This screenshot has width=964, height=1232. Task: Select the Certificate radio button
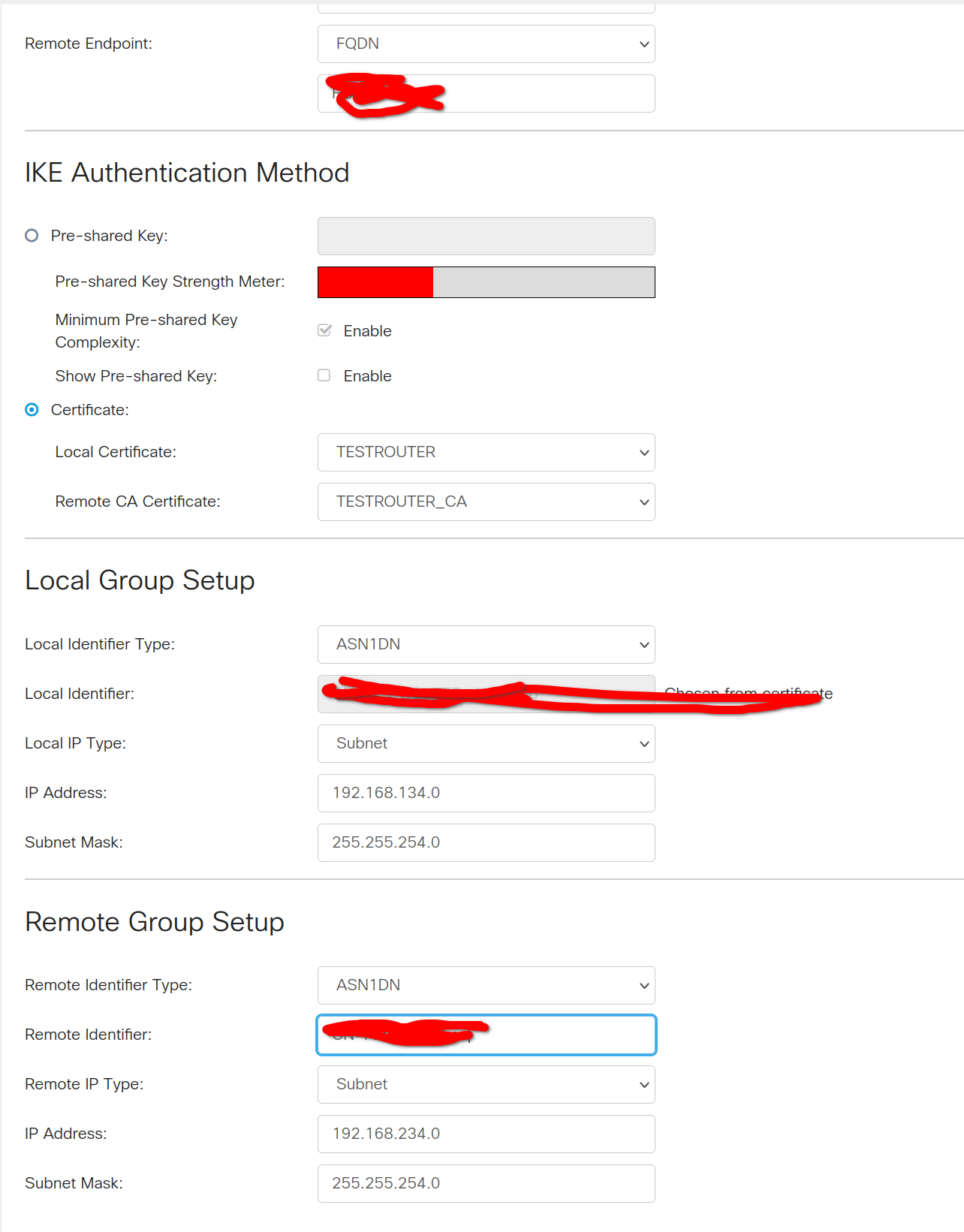tap(32, 410)
